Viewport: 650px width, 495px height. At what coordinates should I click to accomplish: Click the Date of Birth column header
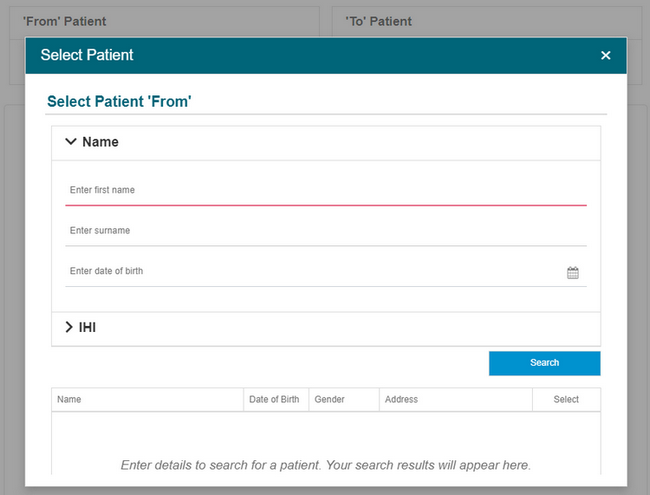click(274, 399)
